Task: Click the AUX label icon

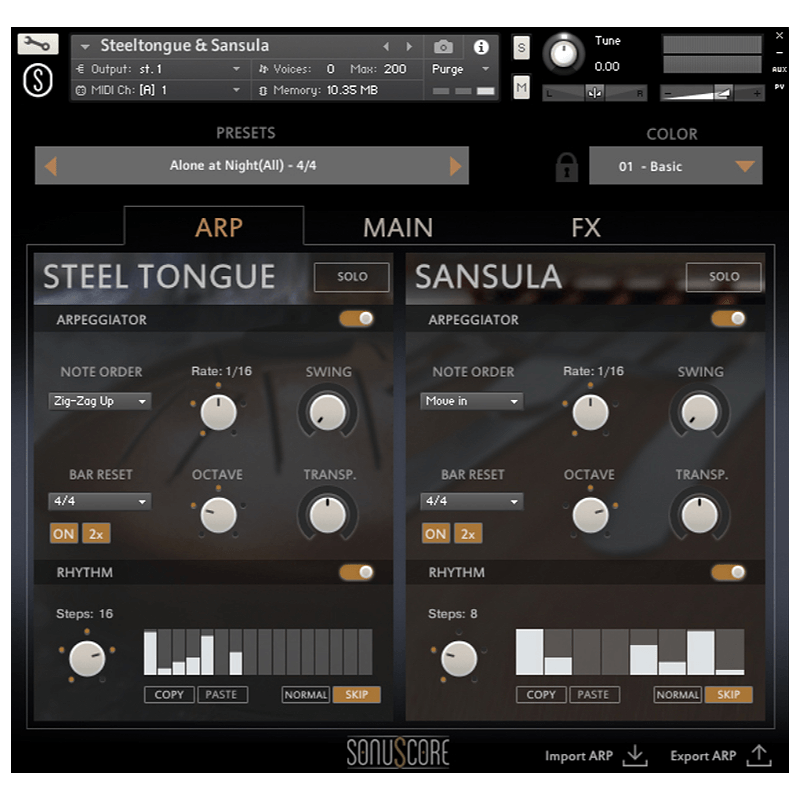Action: click(779, 69)
